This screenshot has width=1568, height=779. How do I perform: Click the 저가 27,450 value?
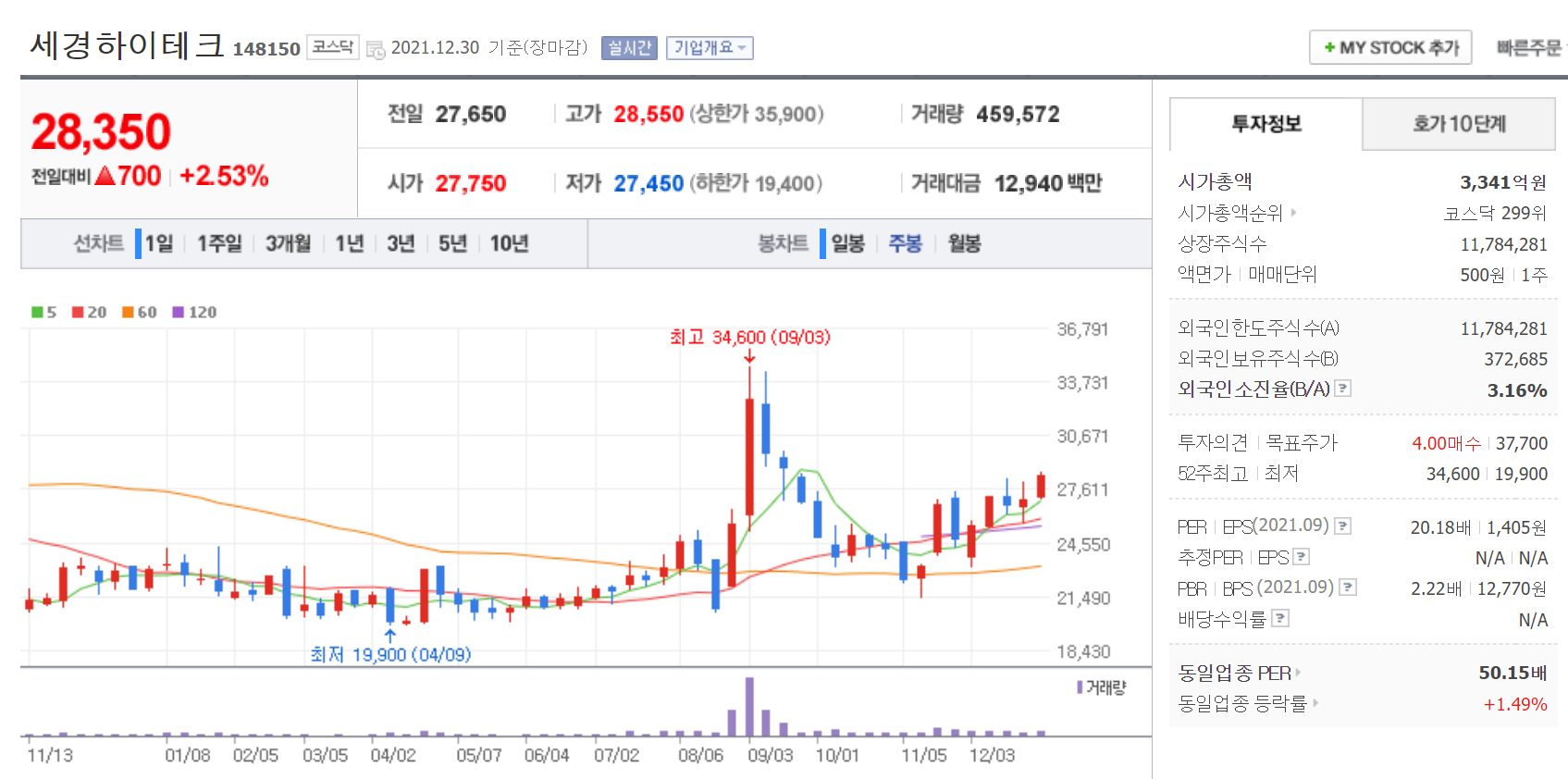[x=648, y=183]
